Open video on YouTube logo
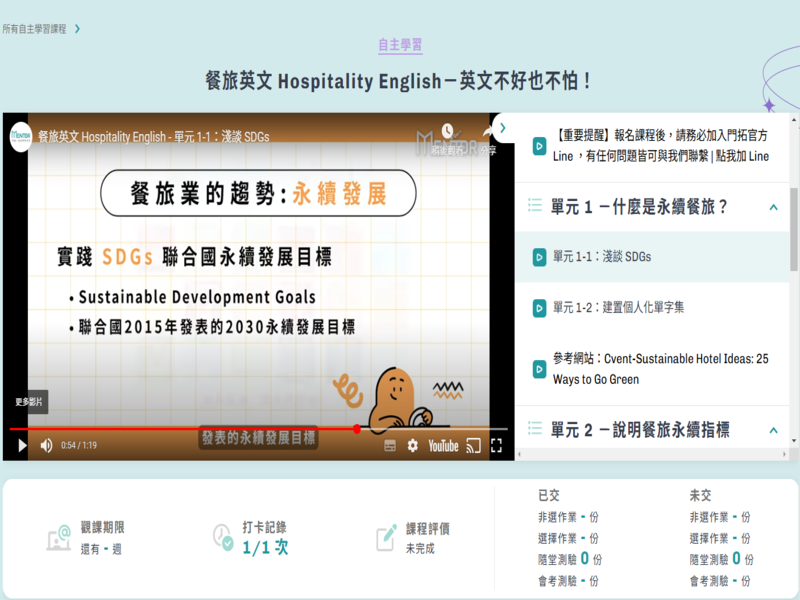800x600 pixels. pos(443,446)
